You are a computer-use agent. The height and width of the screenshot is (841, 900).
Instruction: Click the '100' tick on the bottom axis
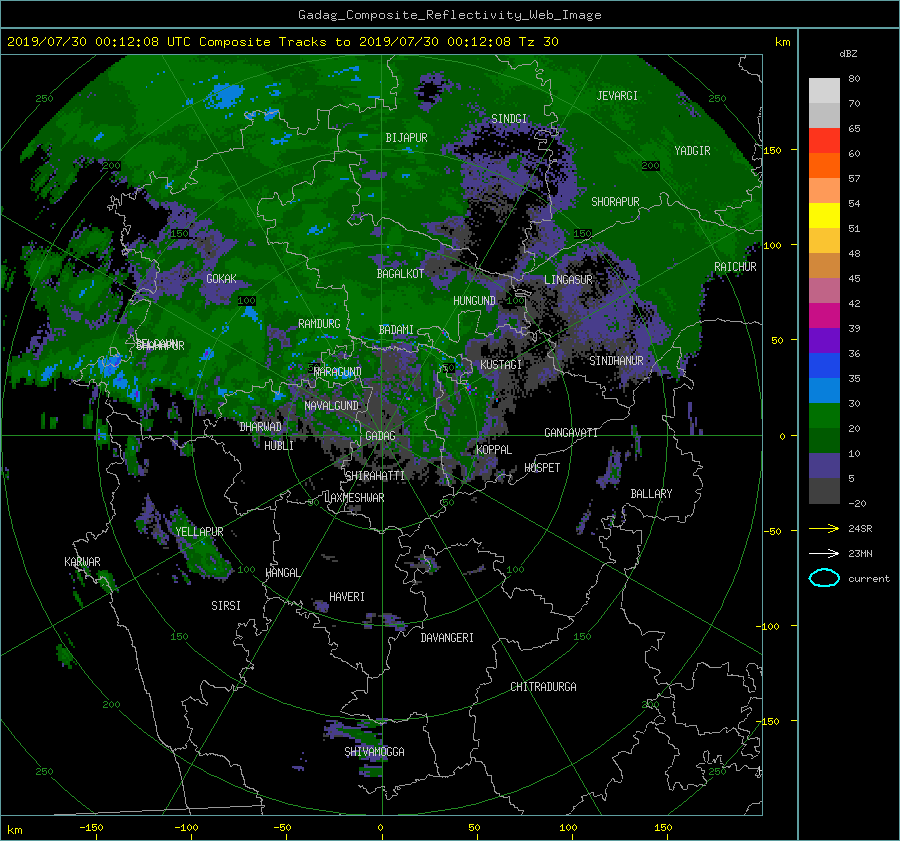tap(568, 827)
